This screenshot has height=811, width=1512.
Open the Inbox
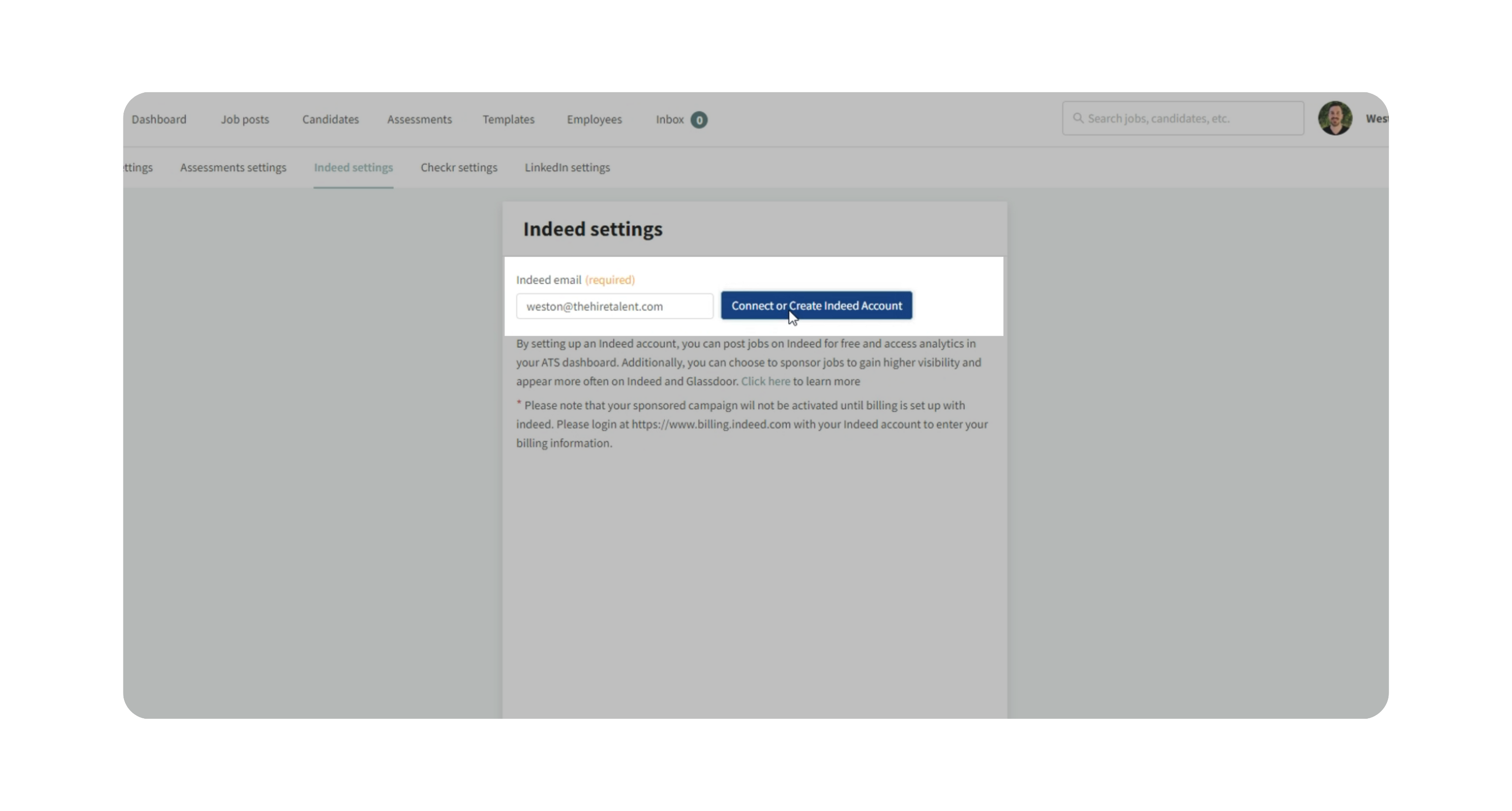point(670,119)
